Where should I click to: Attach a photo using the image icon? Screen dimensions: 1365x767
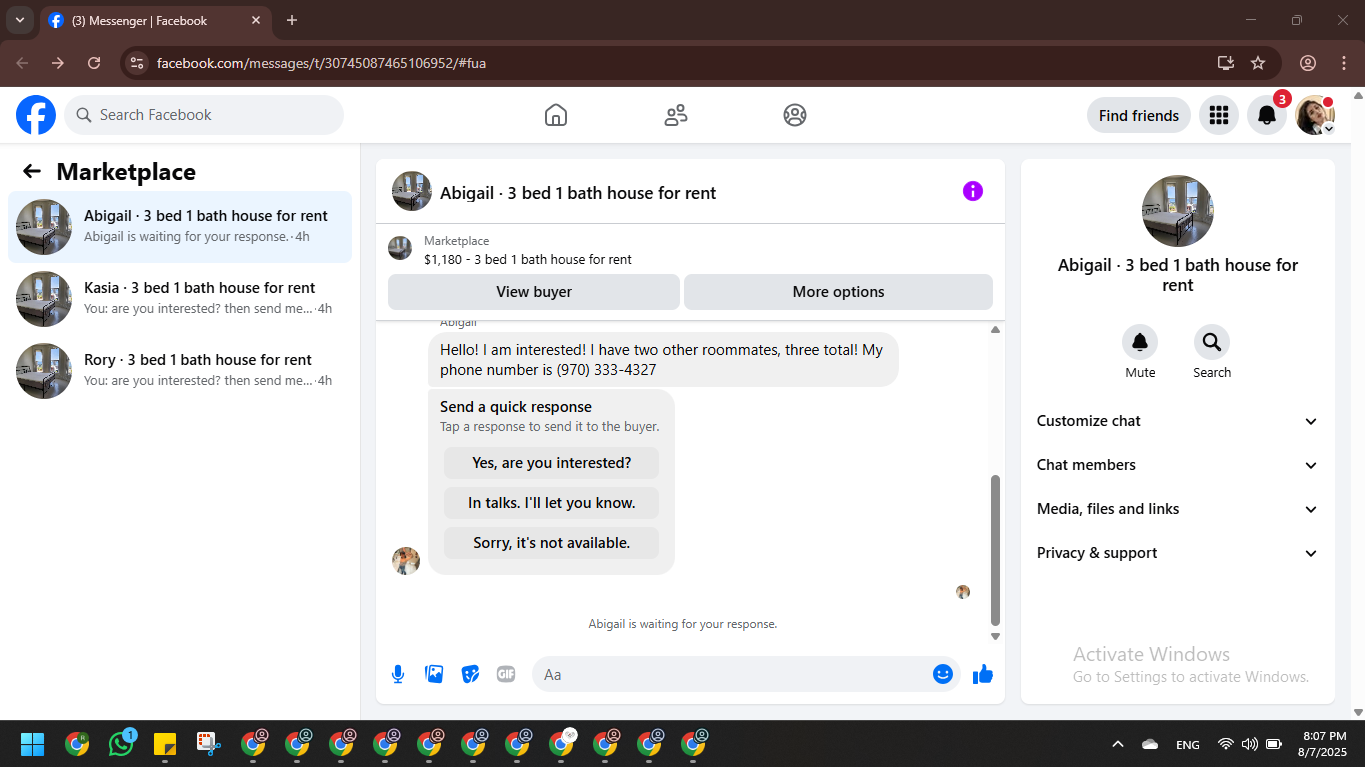coord(434,674)
